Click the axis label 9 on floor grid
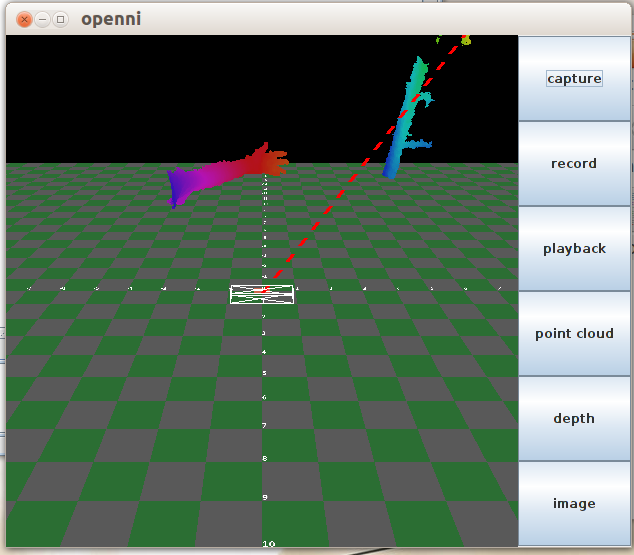Screen dimensions: 634x555 tap(265, 497)
